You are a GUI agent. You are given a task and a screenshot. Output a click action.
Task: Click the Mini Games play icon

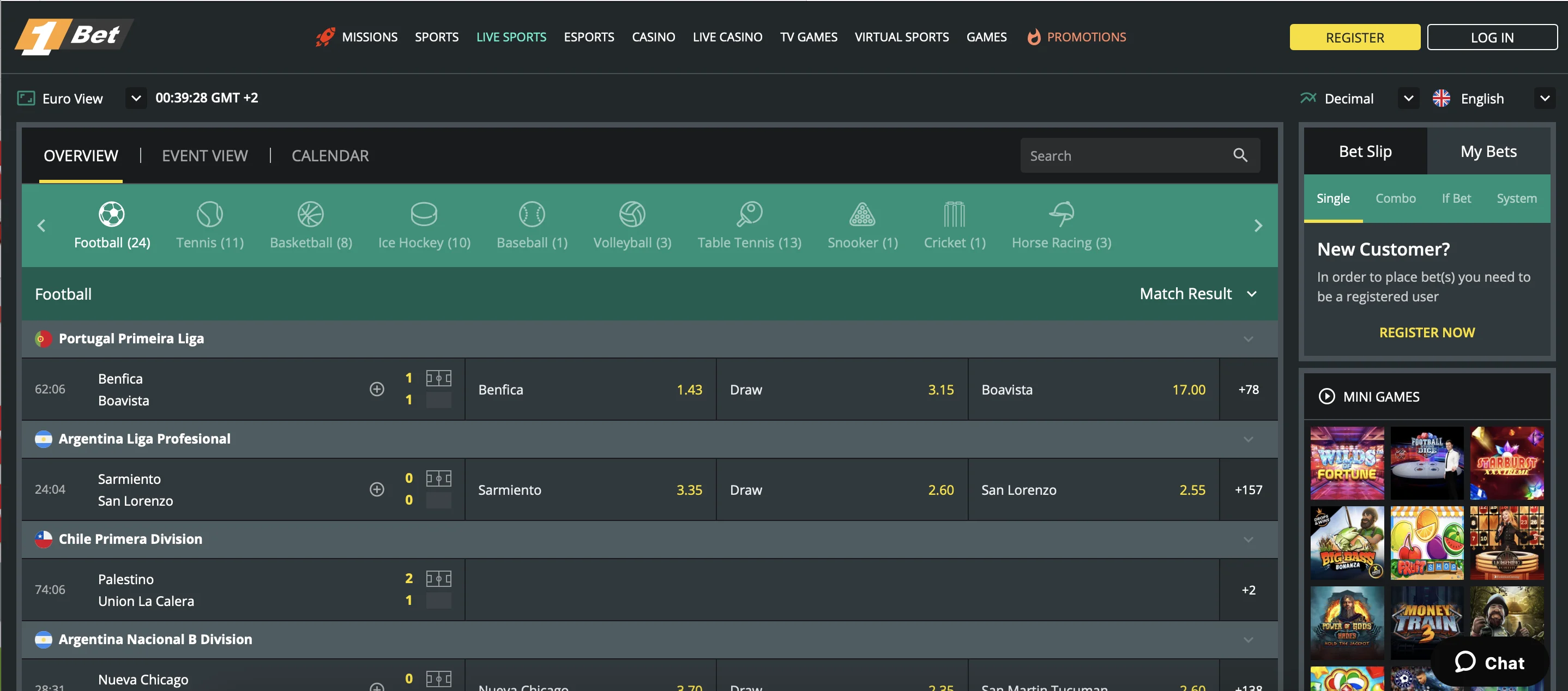[x=1326, y=397]
